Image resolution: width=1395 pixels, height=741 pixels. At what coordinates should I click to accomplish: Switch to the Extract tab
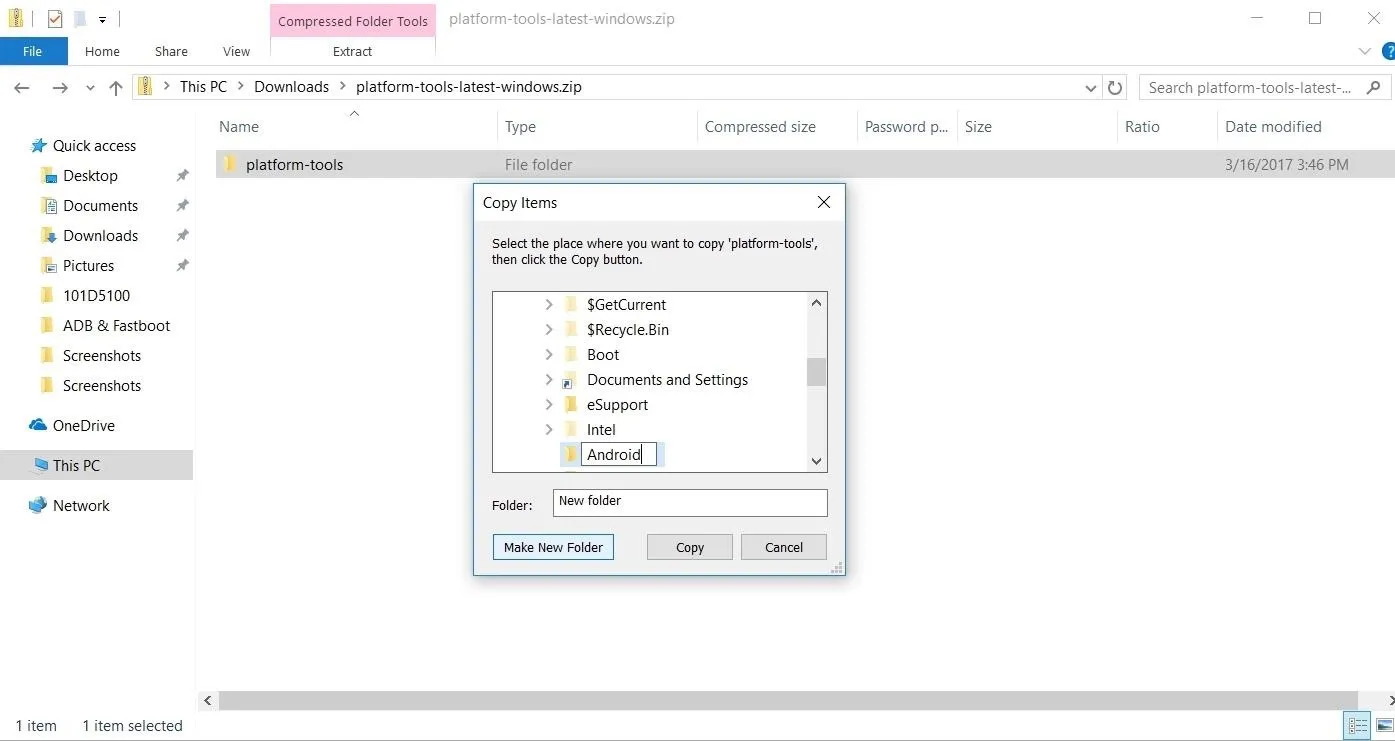352,51
